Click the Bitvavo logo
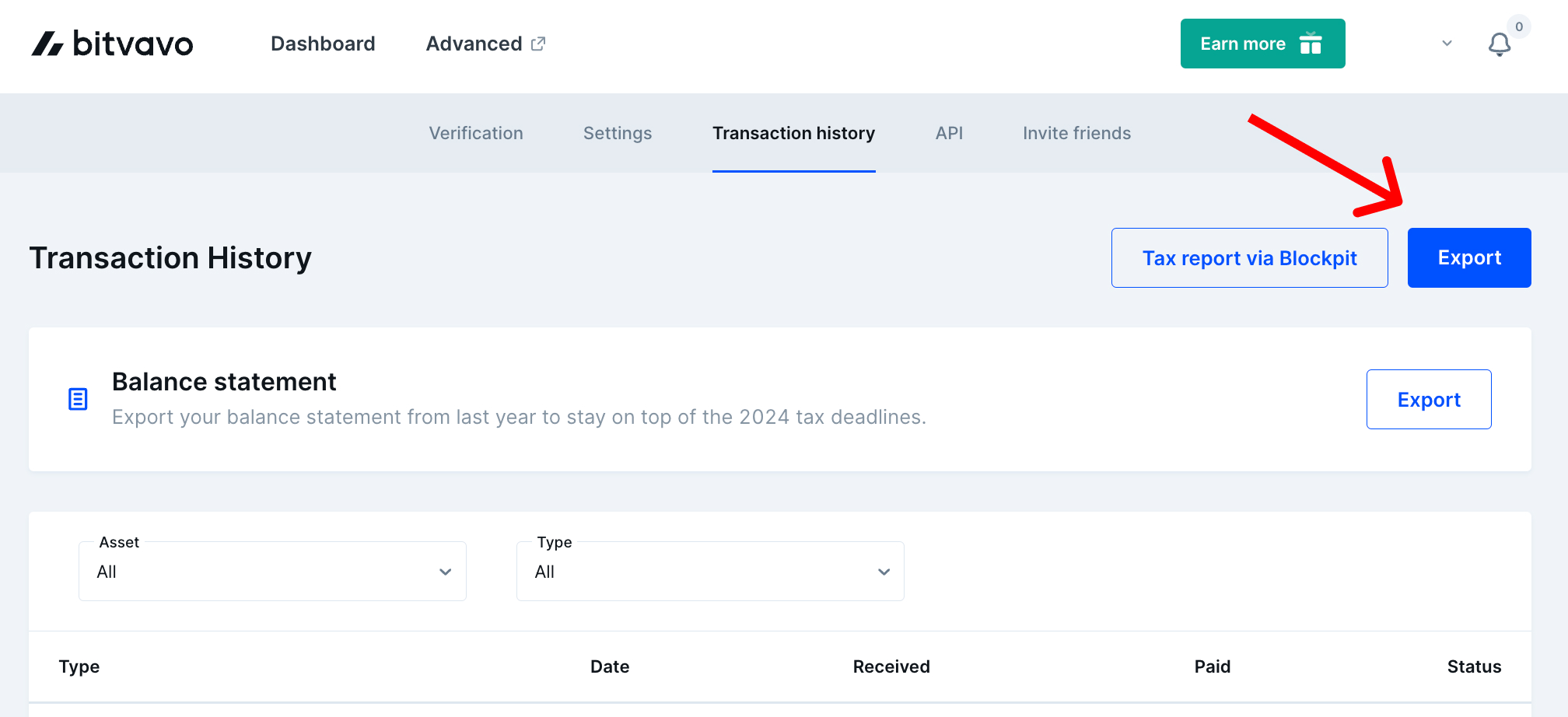Image resolution: width=1568 pixels, height=717 pixels. pyautogui.click(x=113, y=44)
